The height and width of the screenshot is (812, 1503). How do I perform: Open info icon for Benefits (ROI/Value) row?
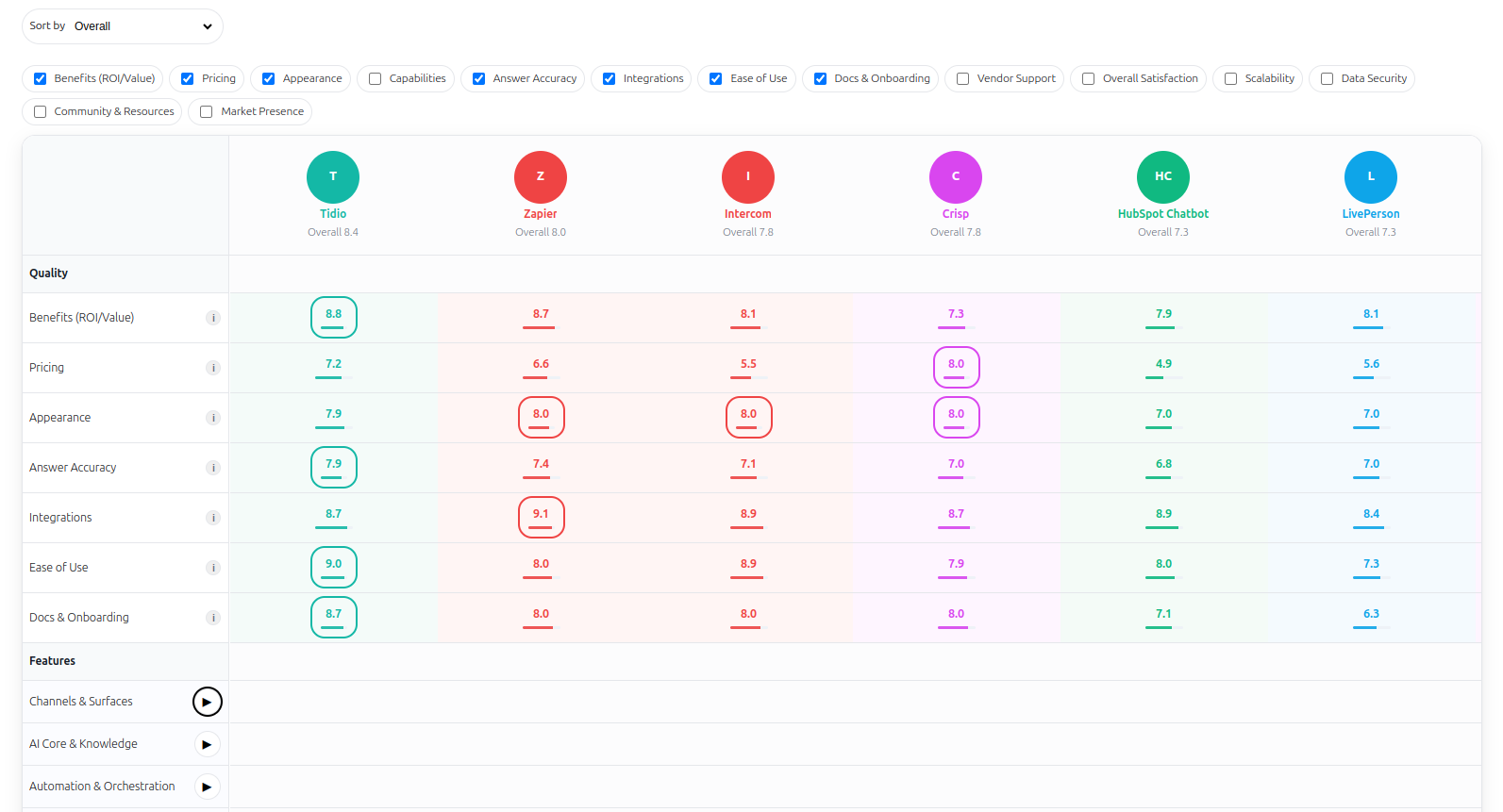point(213,318)
